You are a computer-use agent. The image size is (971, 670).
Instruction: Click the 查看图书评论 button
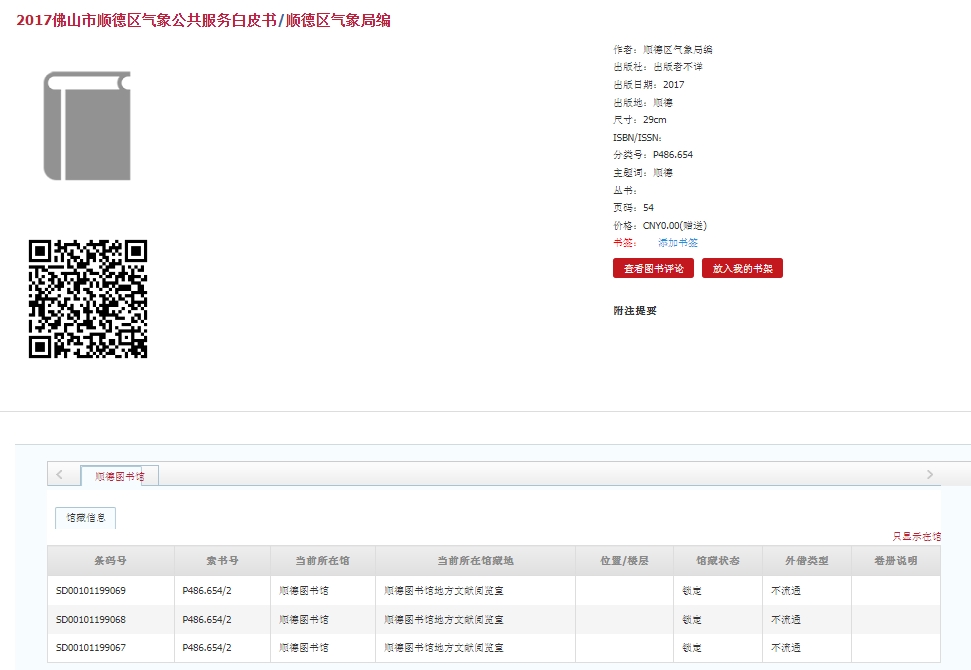[653, 268]
